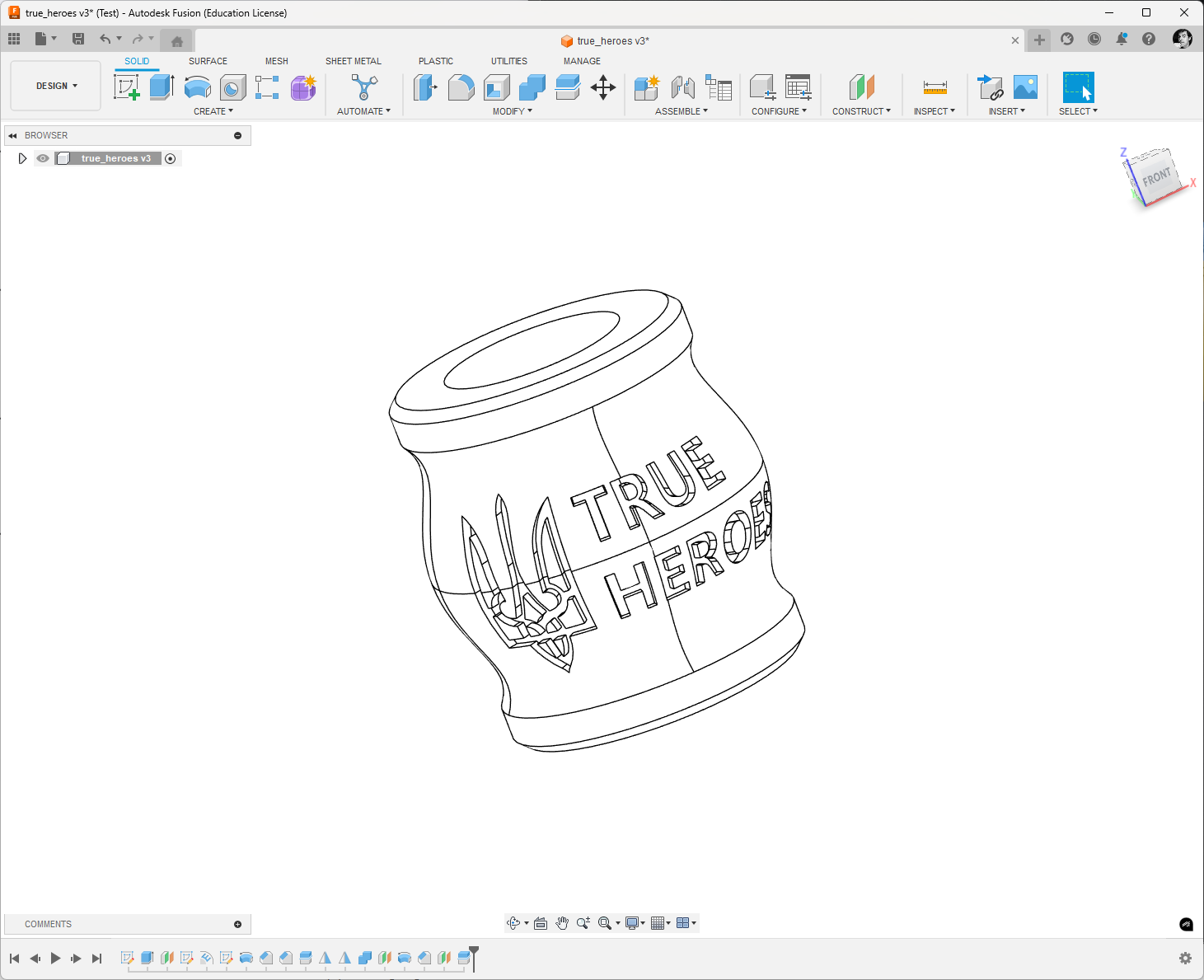Open the Grid and Snaps settings

pos(660,923)
